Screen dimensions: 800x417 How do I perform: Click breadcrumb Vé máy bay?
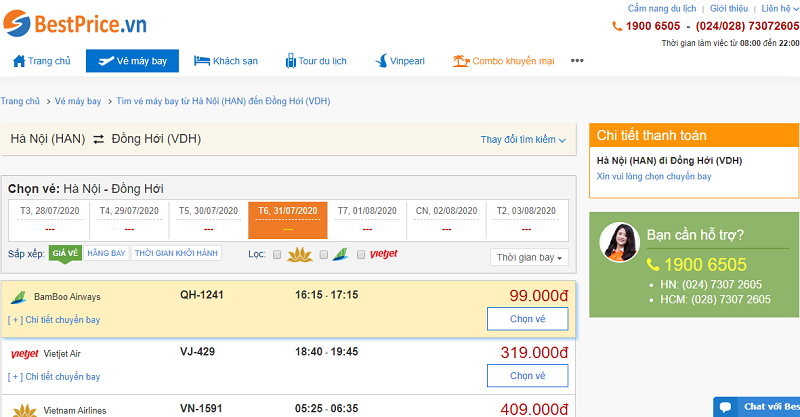[78, 101]
